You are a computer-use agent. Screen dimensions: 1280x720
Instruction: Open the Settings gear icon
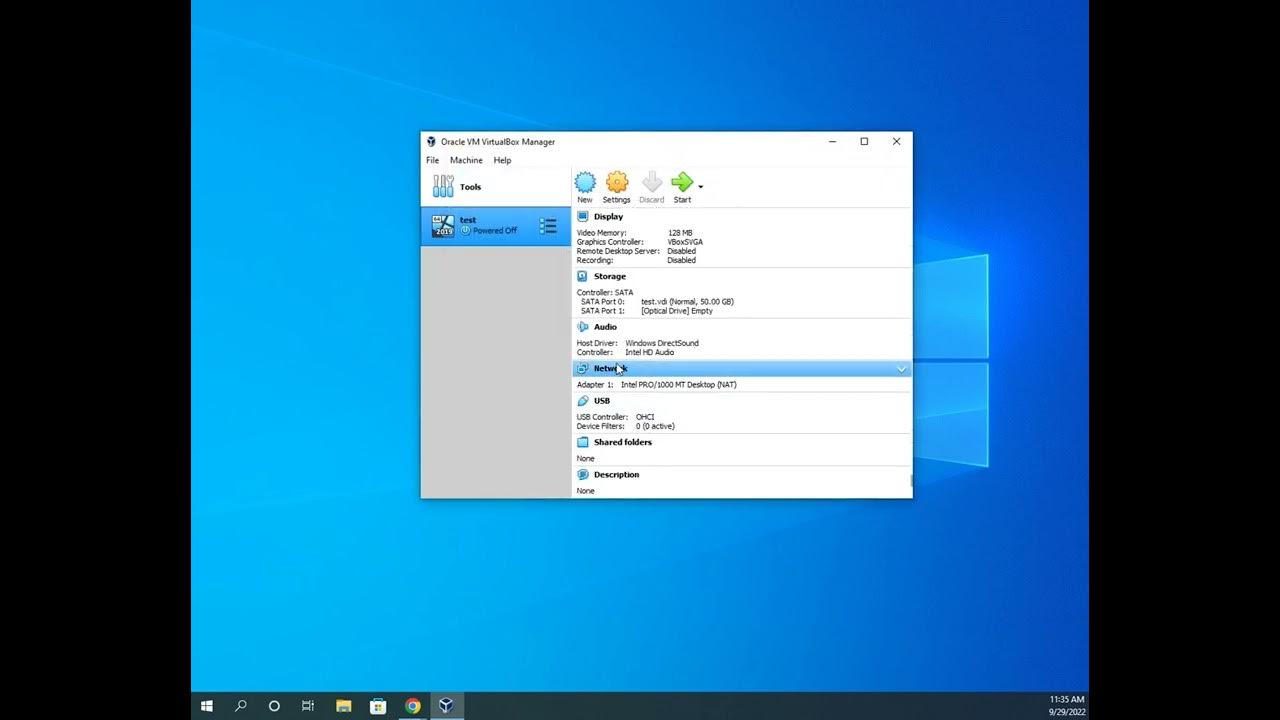click(617, 182)
